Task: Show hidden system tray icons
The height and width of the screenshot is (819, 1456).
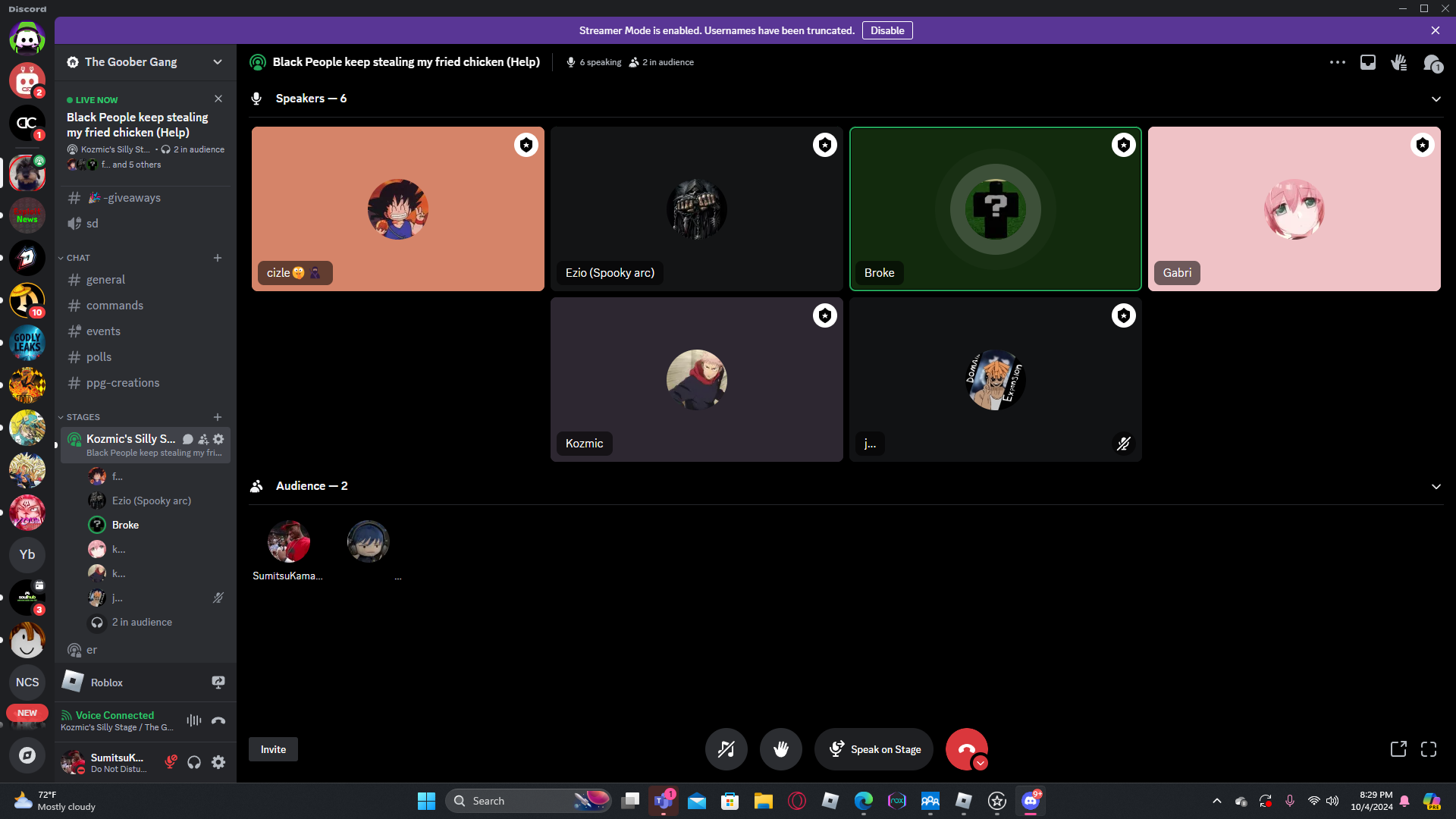Action: tap(1217, 801)
